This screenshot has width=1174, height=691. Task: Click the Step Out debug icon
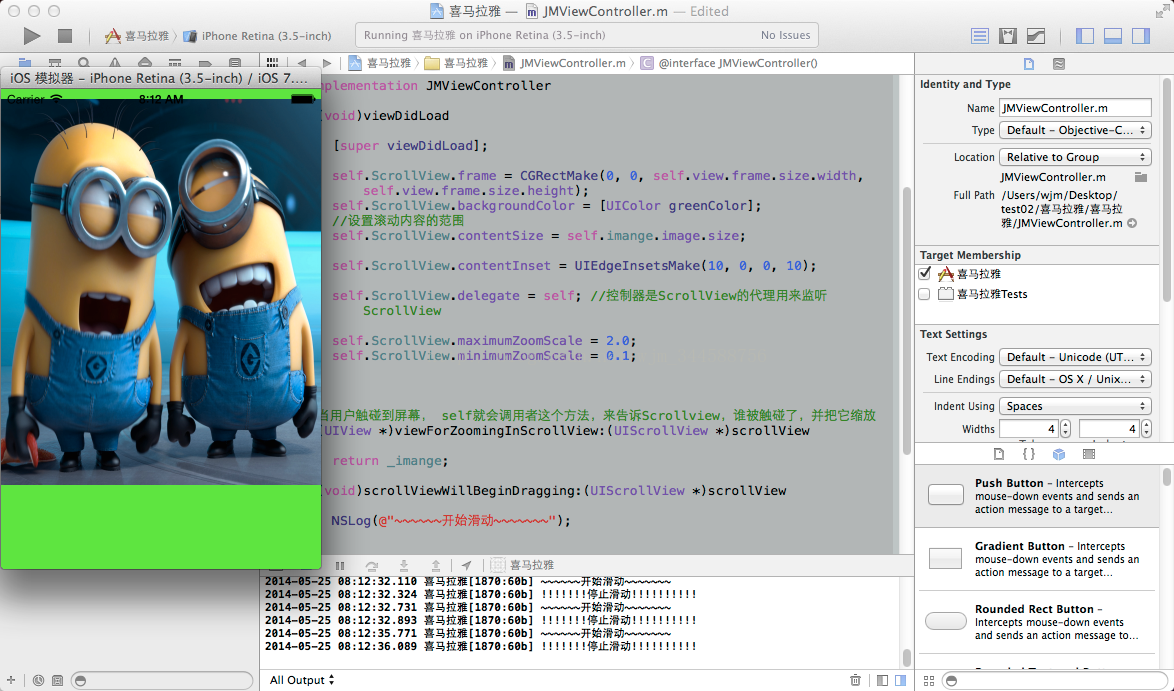[x=436, y=565]
